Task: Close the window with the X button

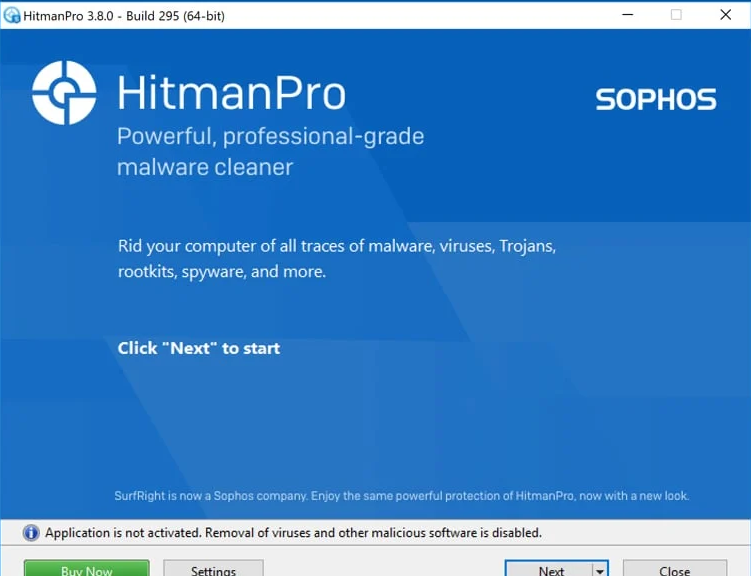Action: (726, 15)
